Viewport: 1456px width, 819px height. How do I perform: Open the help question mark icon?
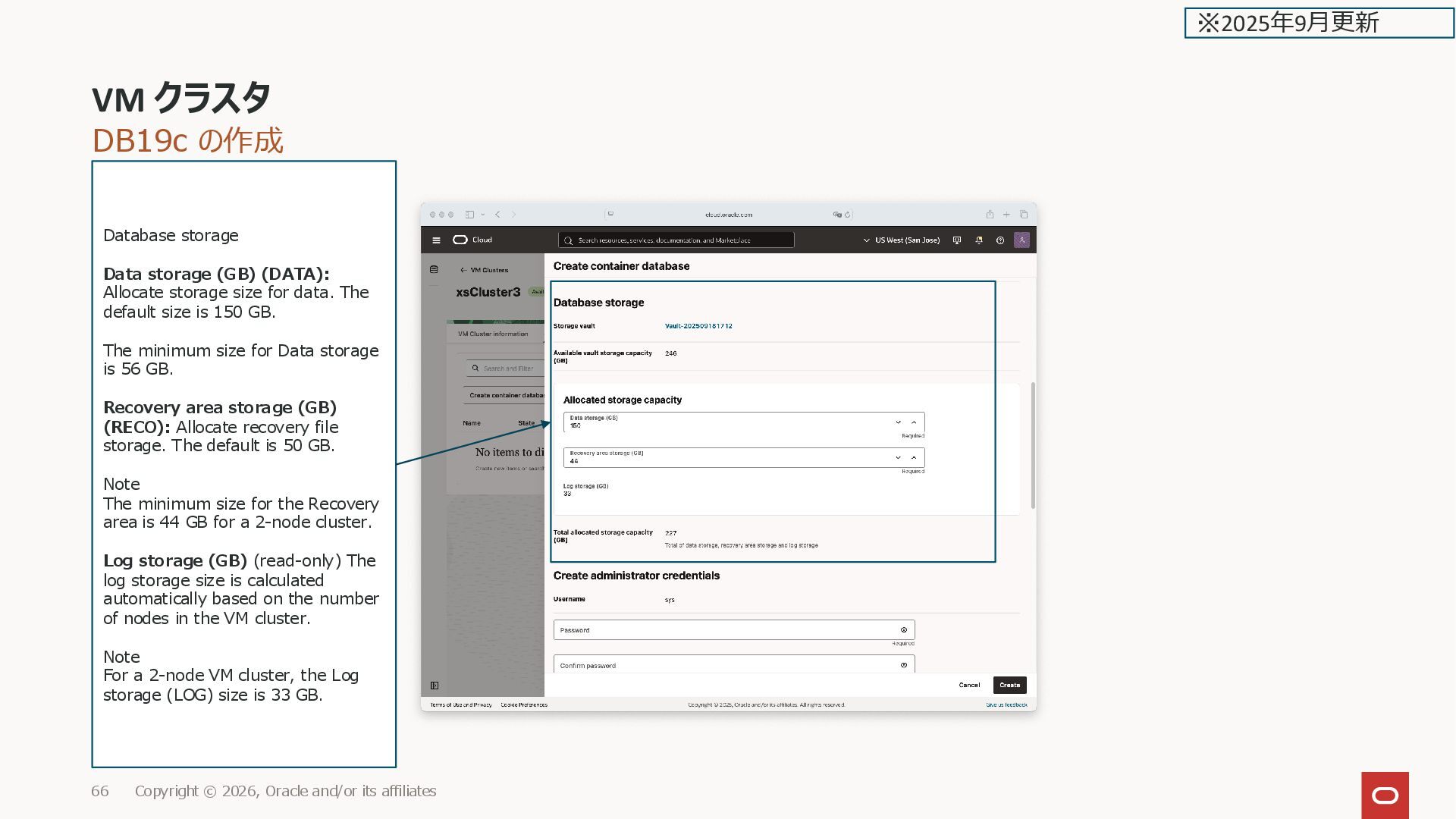coord(1000,240)
